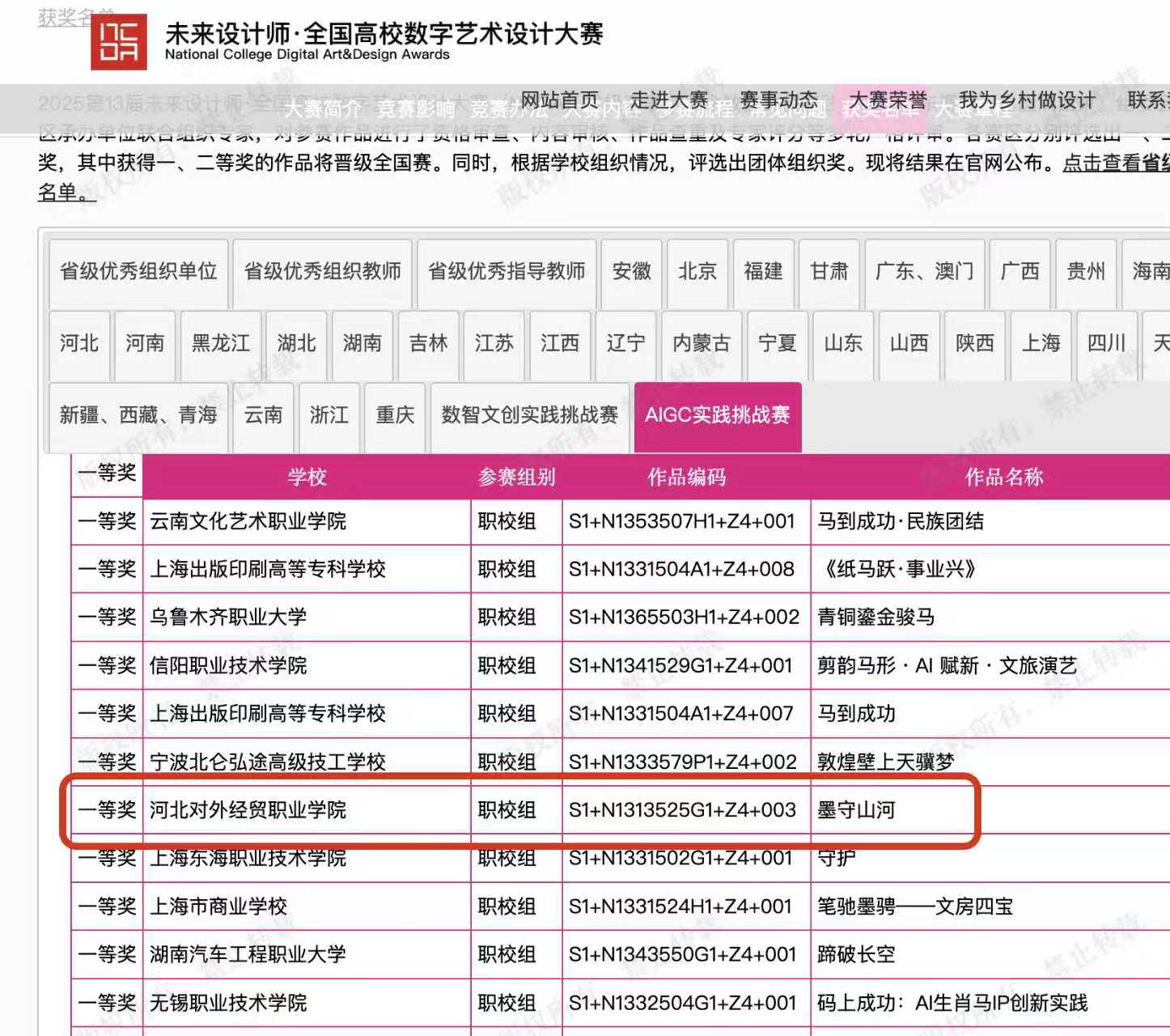
Task: Show 省级优秀组织单位 awards list
Action: click(x=138, y=272)
